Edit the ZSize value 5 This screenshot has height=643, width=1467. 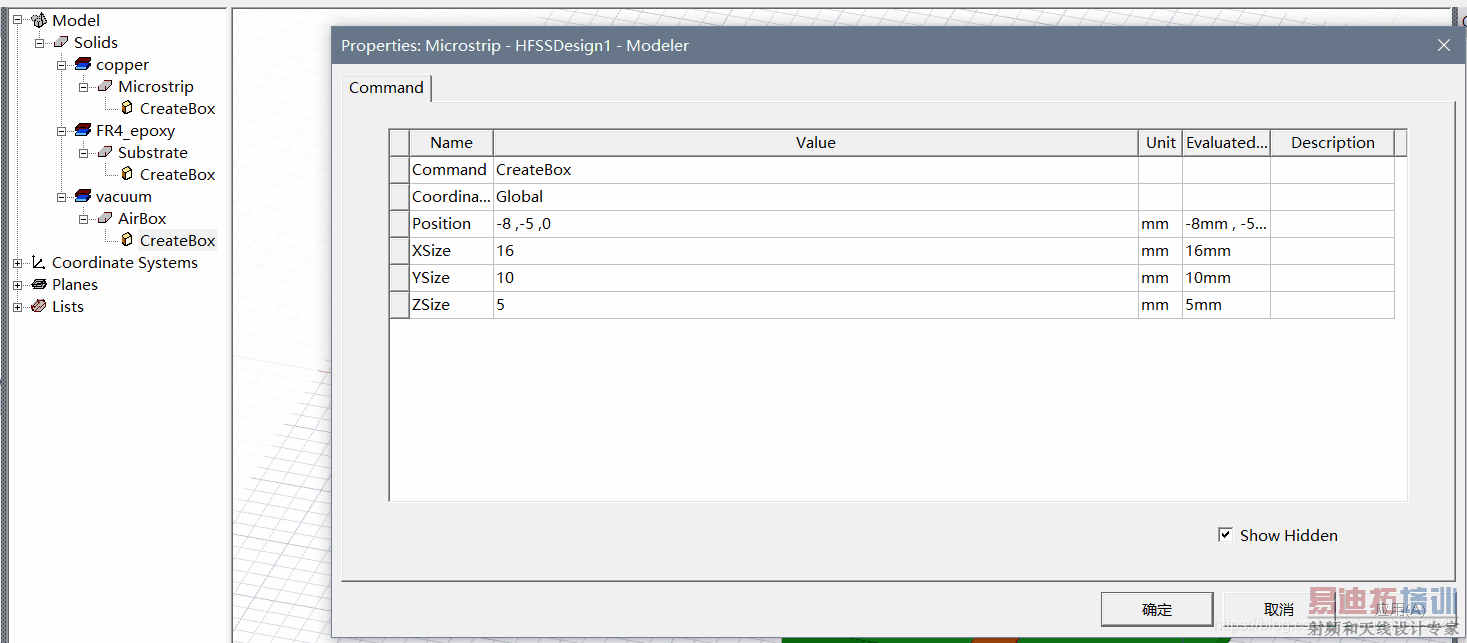tap(816, 305)
